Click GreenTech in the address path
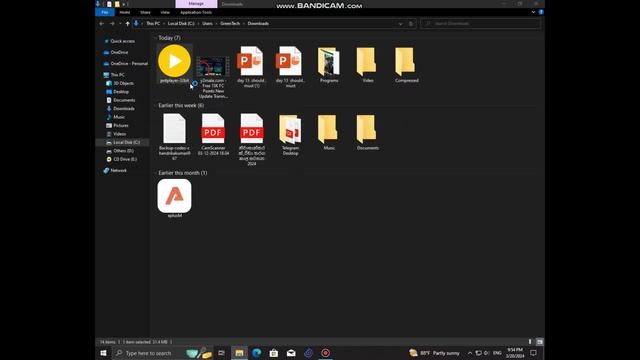The width and height of the screenshot is (640, 360). click(230, 24)
